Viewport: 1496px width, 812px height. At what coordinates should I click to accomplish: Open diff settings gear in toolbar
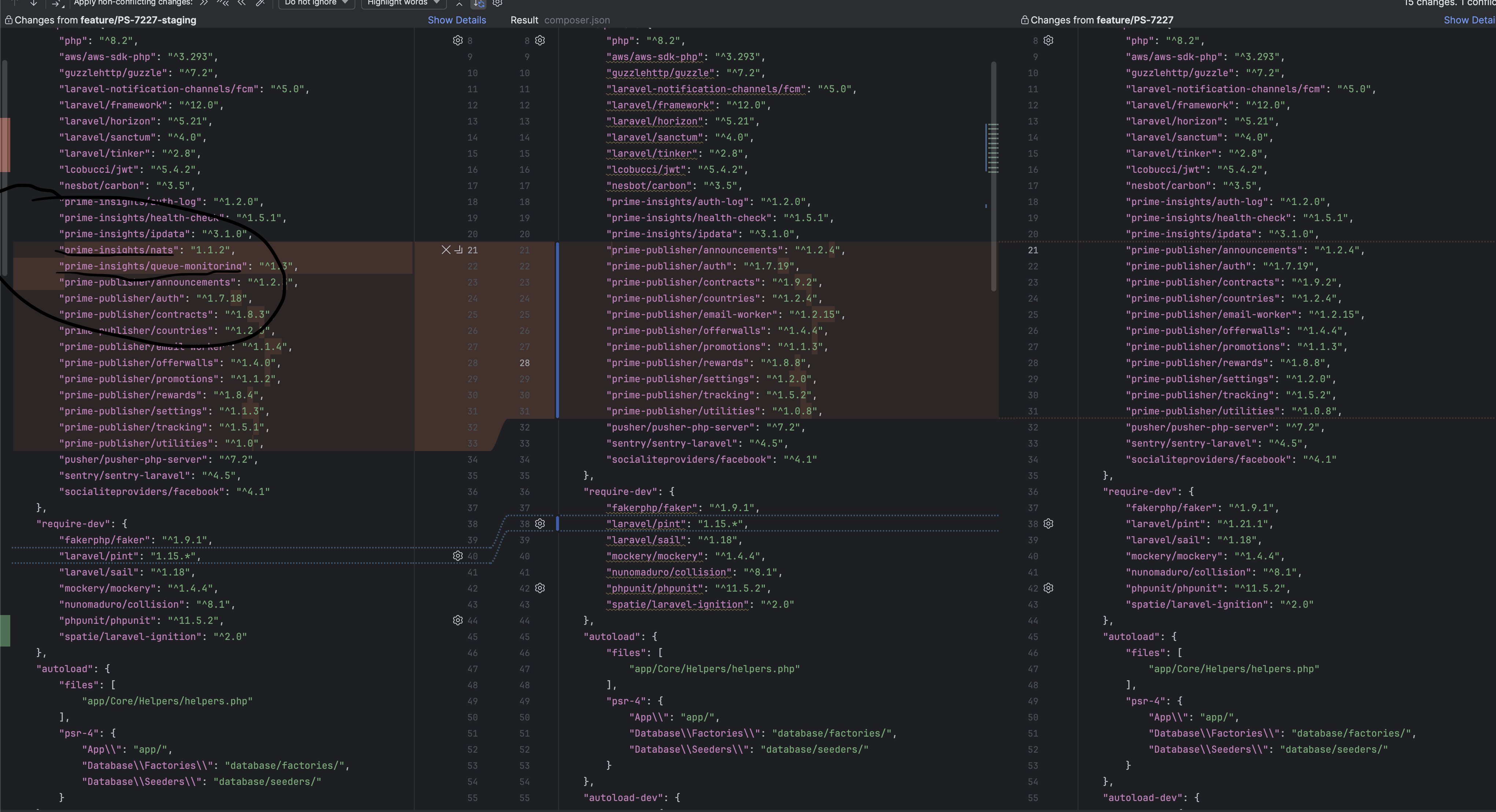[498, 3]
